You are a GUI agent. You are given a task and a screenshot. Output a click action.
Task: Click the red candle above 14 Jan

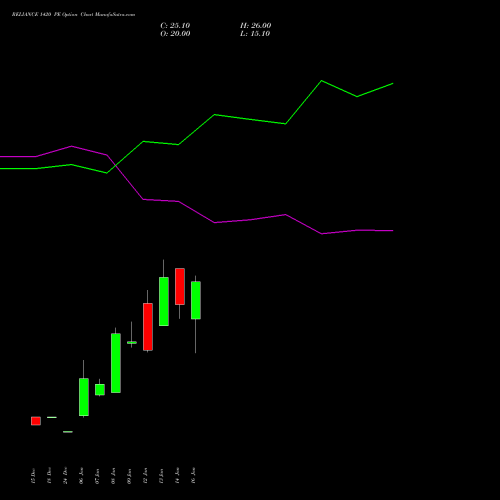point(180,286)
